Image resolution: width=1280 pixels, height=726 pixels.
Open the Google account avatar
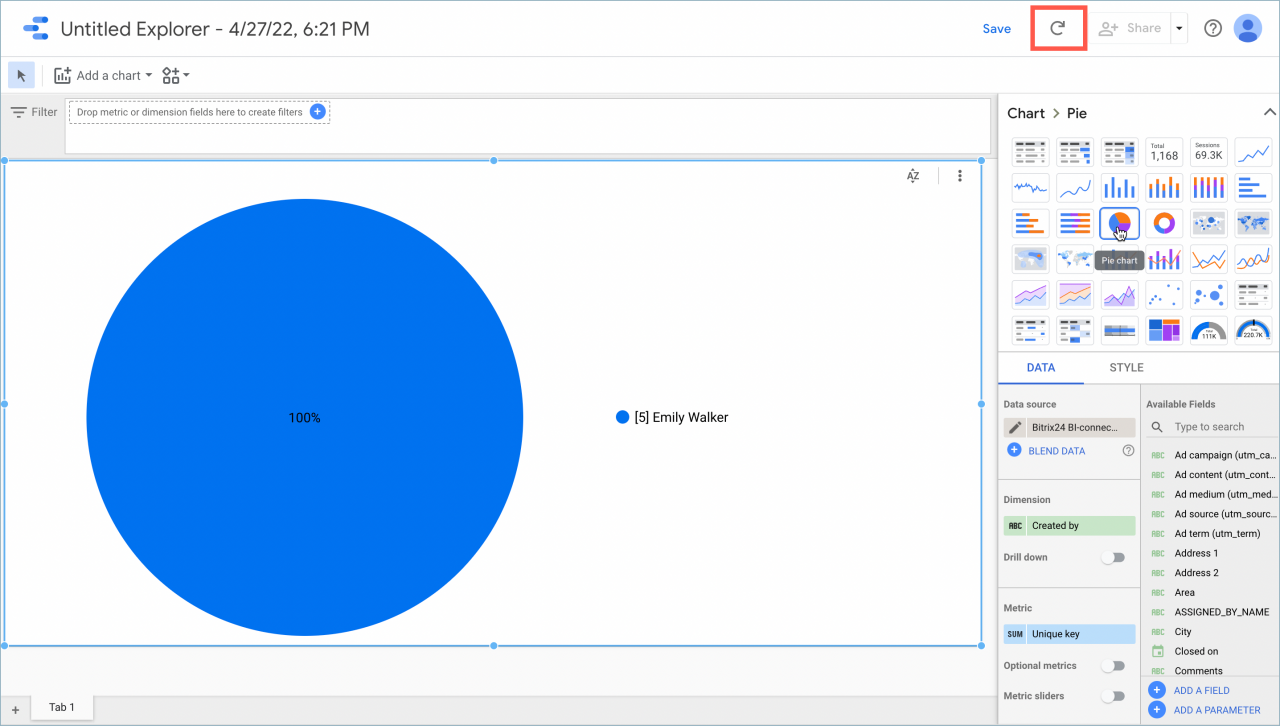1247,28
